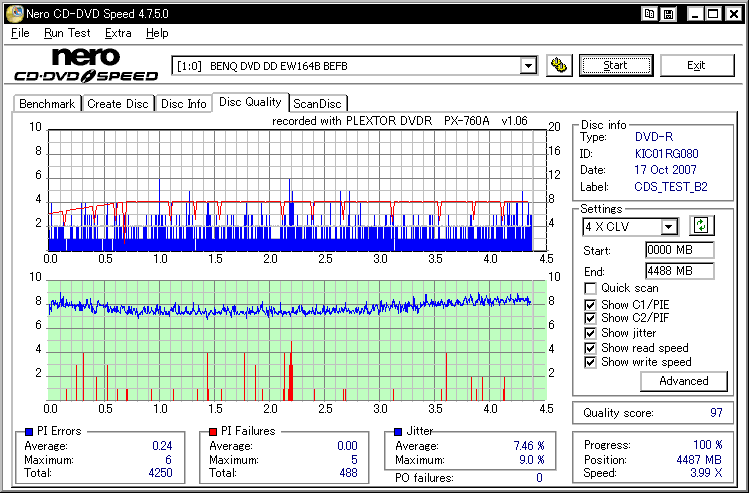Expand the 4 X CLV speed dropdown
The image size is (749, 493).
click(x=668, y=227)
